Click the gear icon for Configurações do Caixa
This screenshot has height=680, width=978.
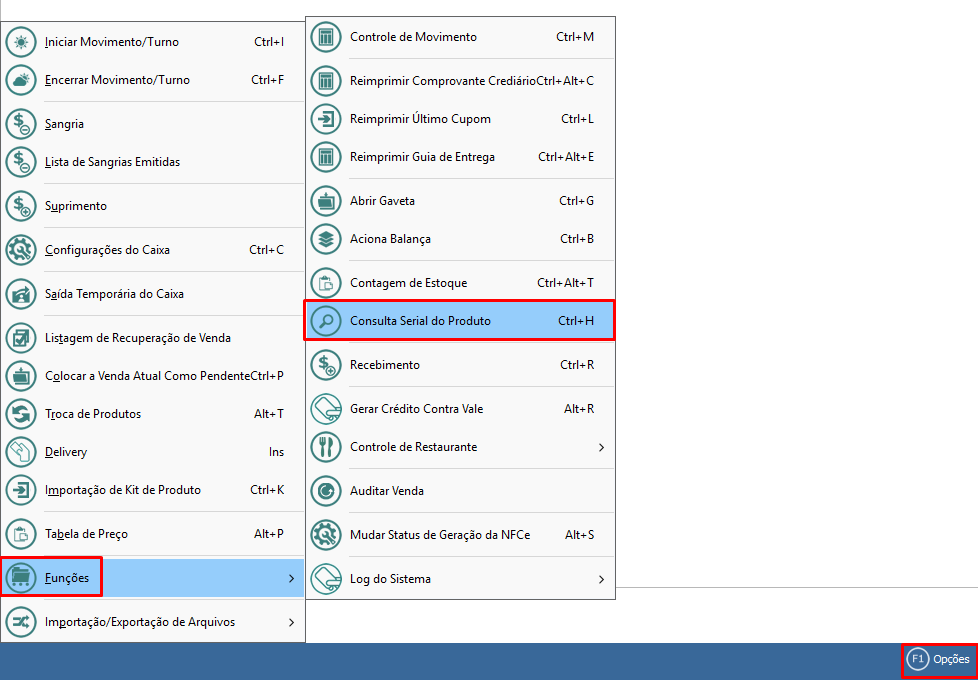click(21, 250)
